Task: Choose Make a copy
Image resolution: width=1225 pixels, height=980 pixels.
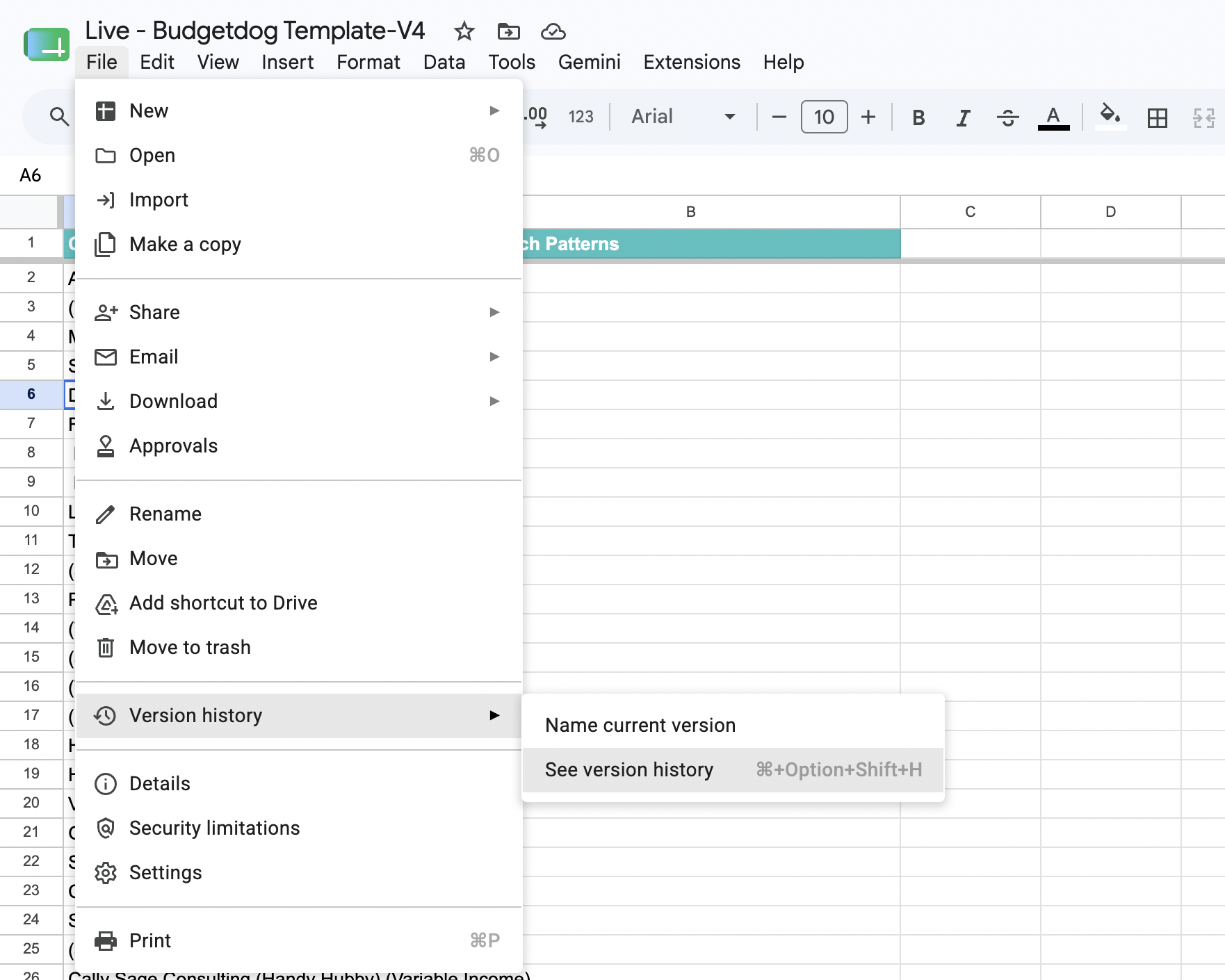Action: pos(299,244)
